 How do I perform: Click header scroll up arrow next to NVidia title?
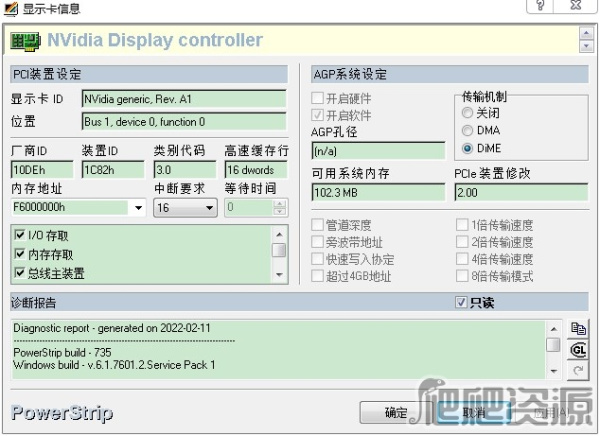pos(586,33)
